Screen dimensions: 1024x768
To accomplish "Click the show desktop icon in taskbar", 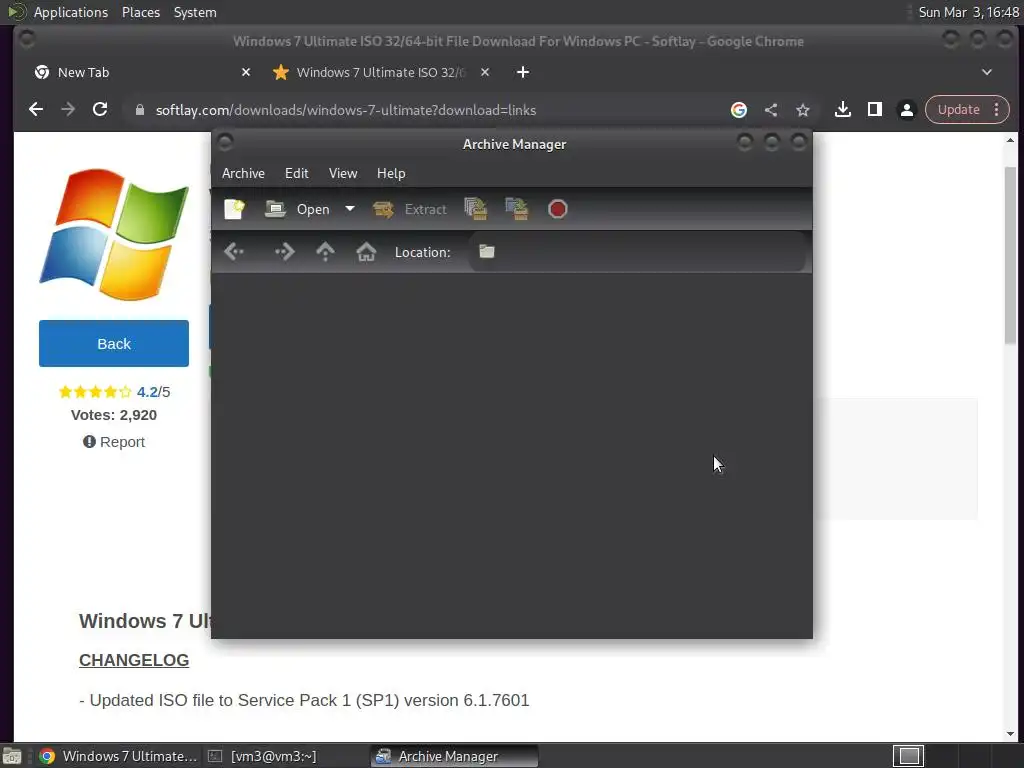I will (12, 757).
